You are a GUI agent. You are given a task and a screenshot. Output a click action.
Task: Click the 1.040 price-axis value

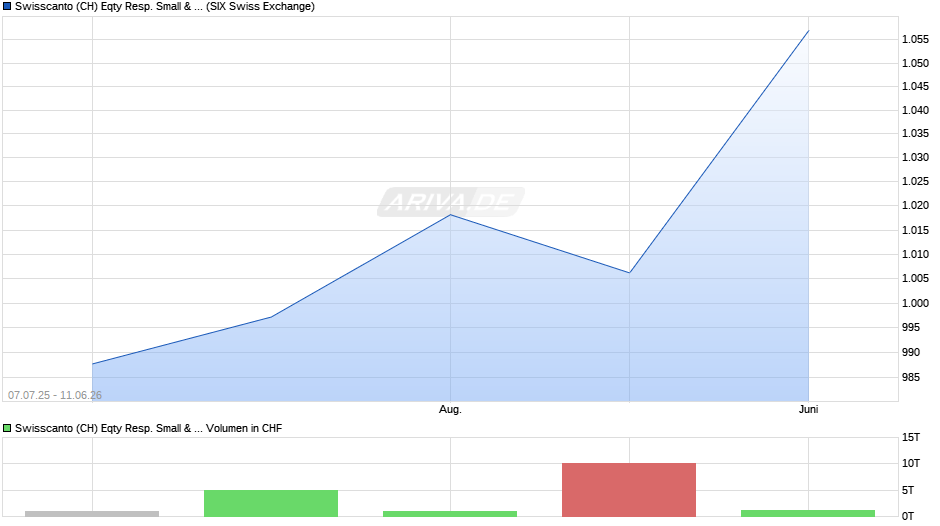(915, 110)
